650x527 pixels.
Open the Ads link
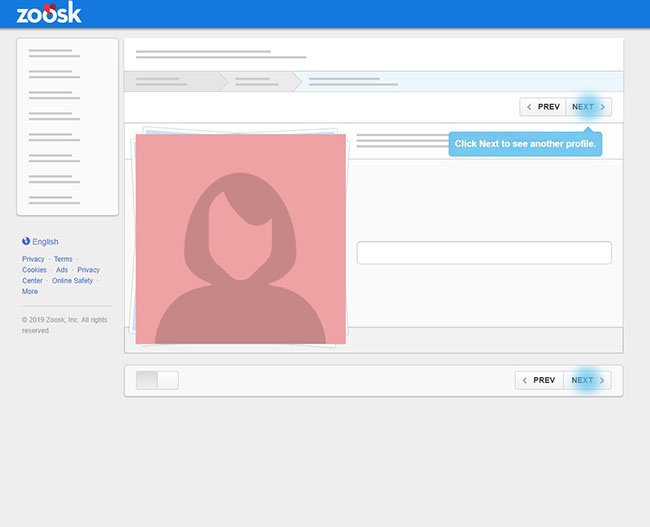62,270
